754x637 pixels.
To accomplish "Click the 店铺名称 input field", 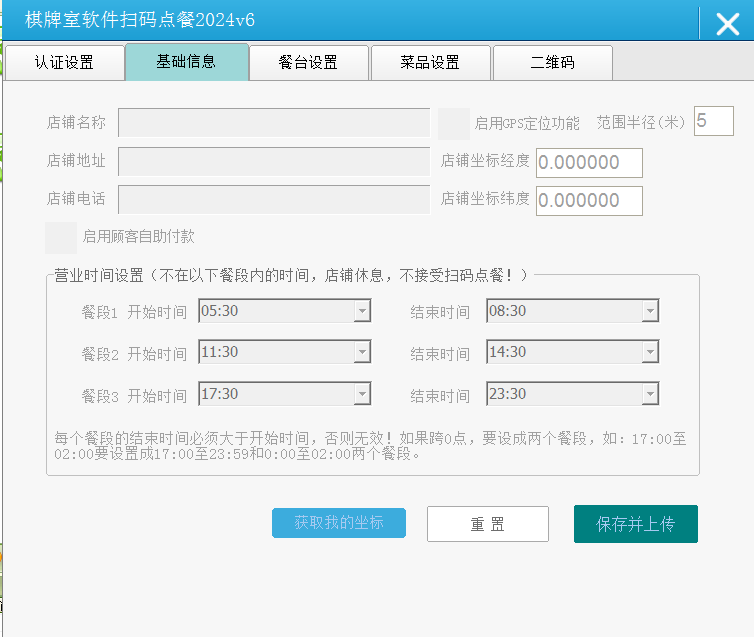I will [x=274, y=123].
